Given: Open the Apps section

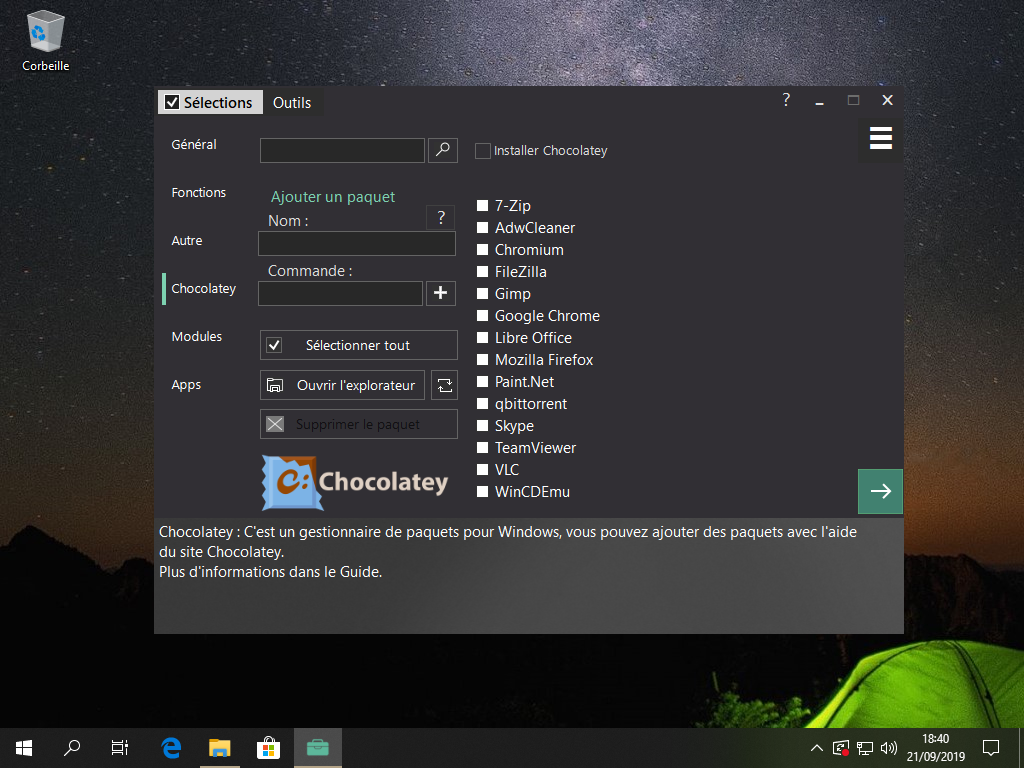Looking at the screenshot, I should 186,385.
